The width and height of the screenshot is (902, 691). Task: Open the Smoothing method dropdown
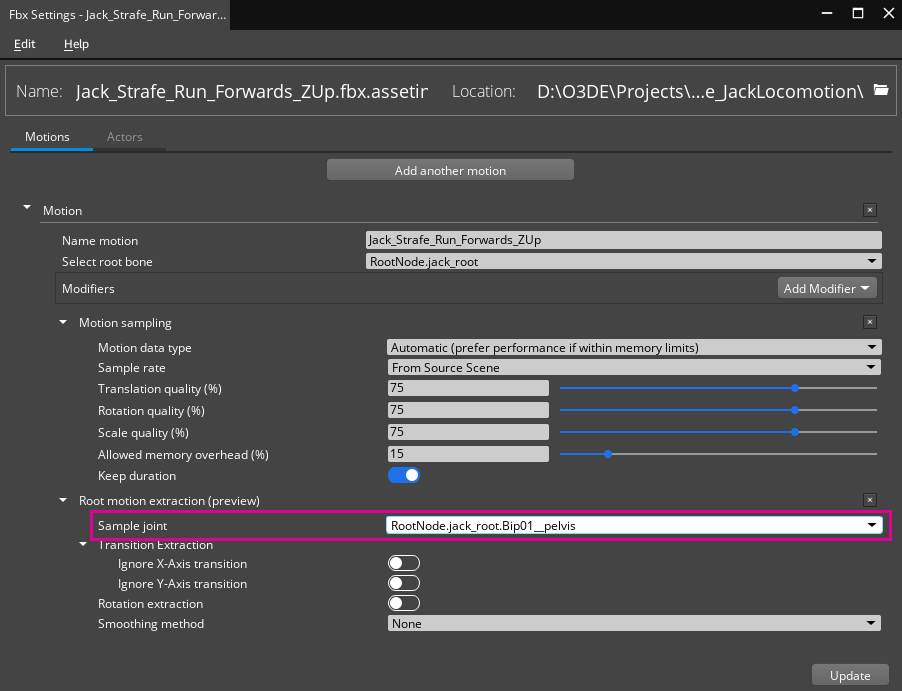point(871,623)
